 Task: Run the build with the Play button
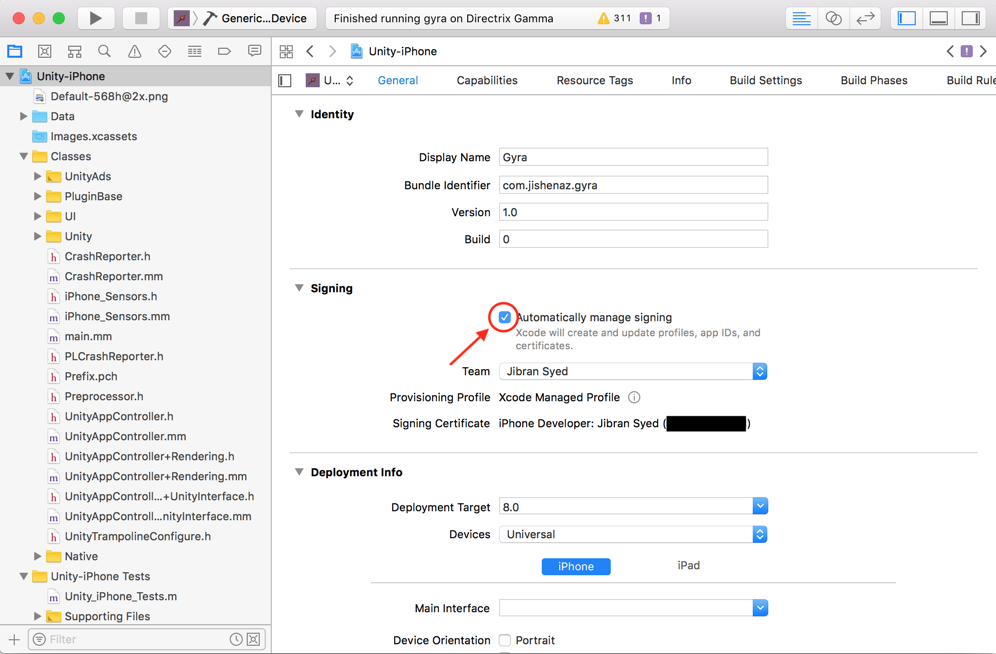click(95, 18)
